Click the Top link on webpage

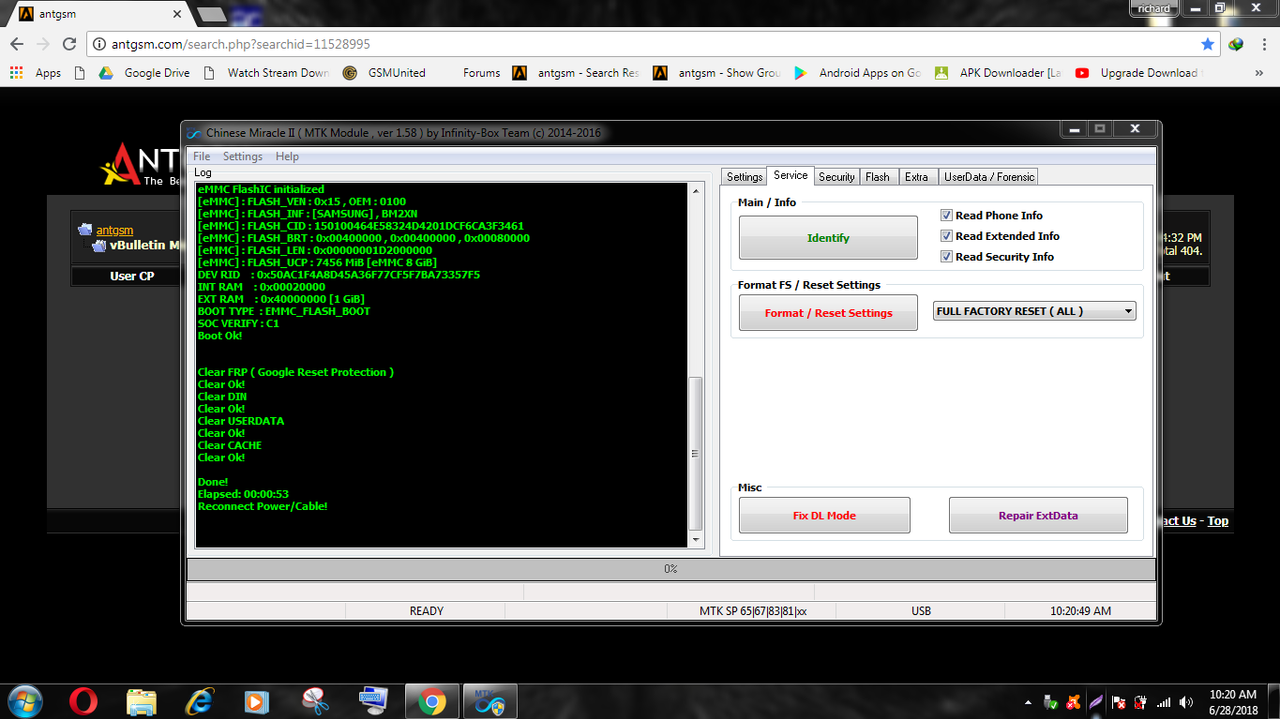[1217, 521]
